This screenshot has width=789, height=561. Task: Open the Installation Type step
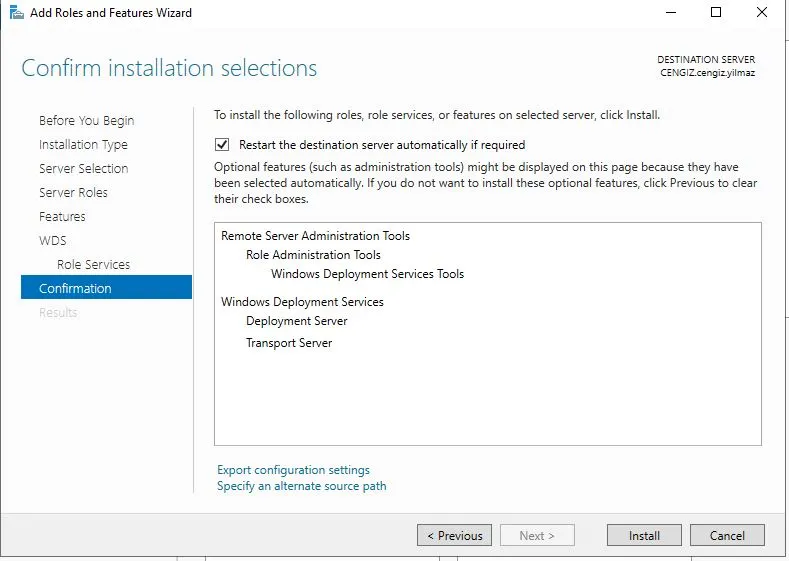coord(83,144)
